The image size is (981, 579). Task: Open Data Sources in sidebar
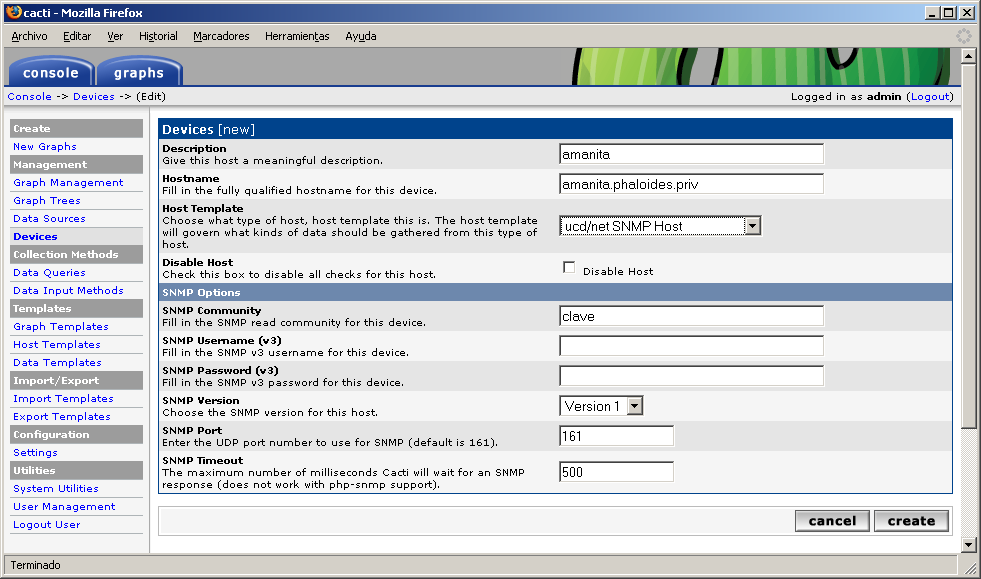49,218
